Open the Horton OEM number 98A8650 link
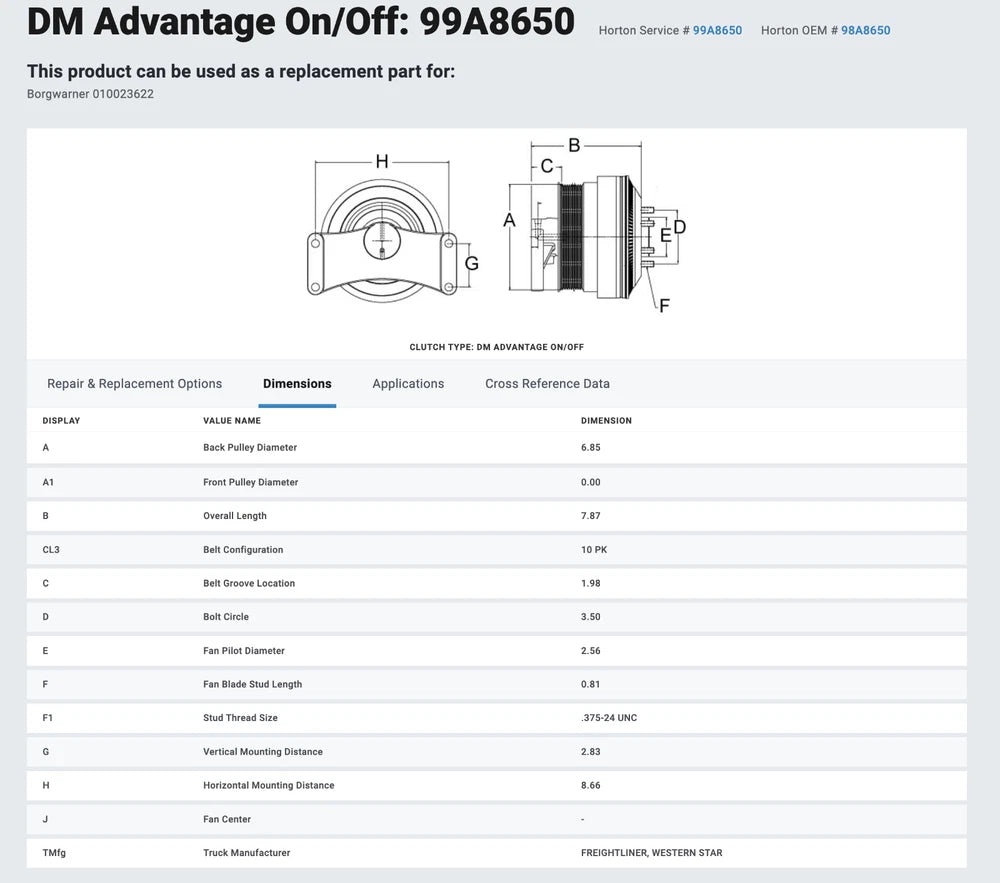Image resolution: width=1000 pixels, height=883 pixels. [865, 31]
